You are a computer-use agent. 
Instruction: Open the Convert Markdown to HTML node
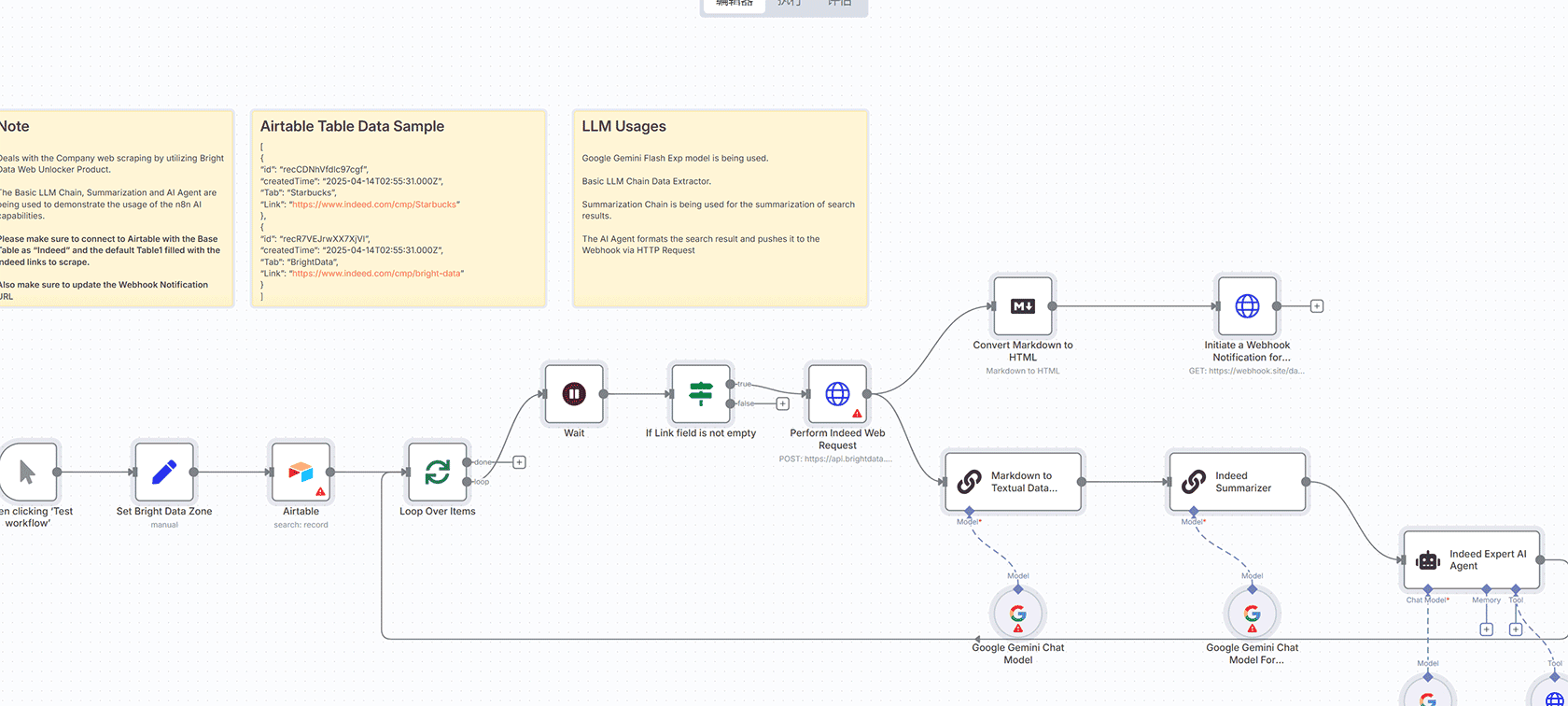[1023, 306]
